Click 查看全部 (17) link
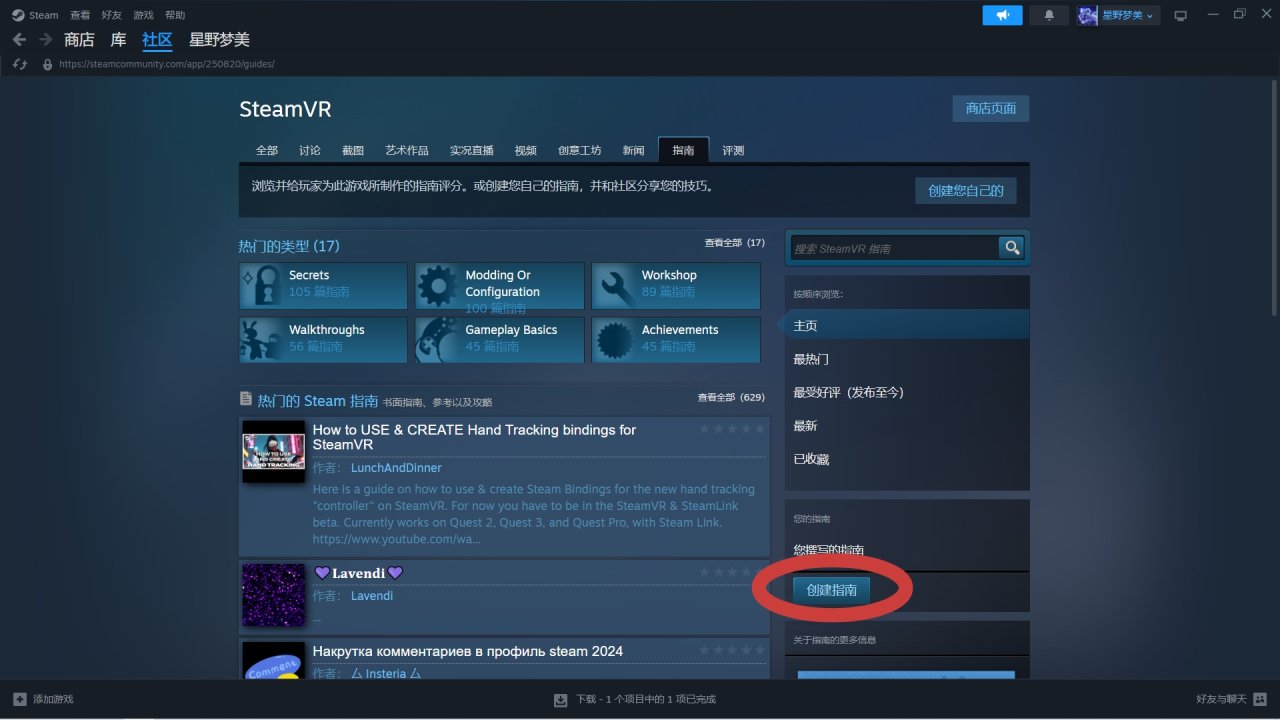The image size is (1280, 720). point(735,243)
